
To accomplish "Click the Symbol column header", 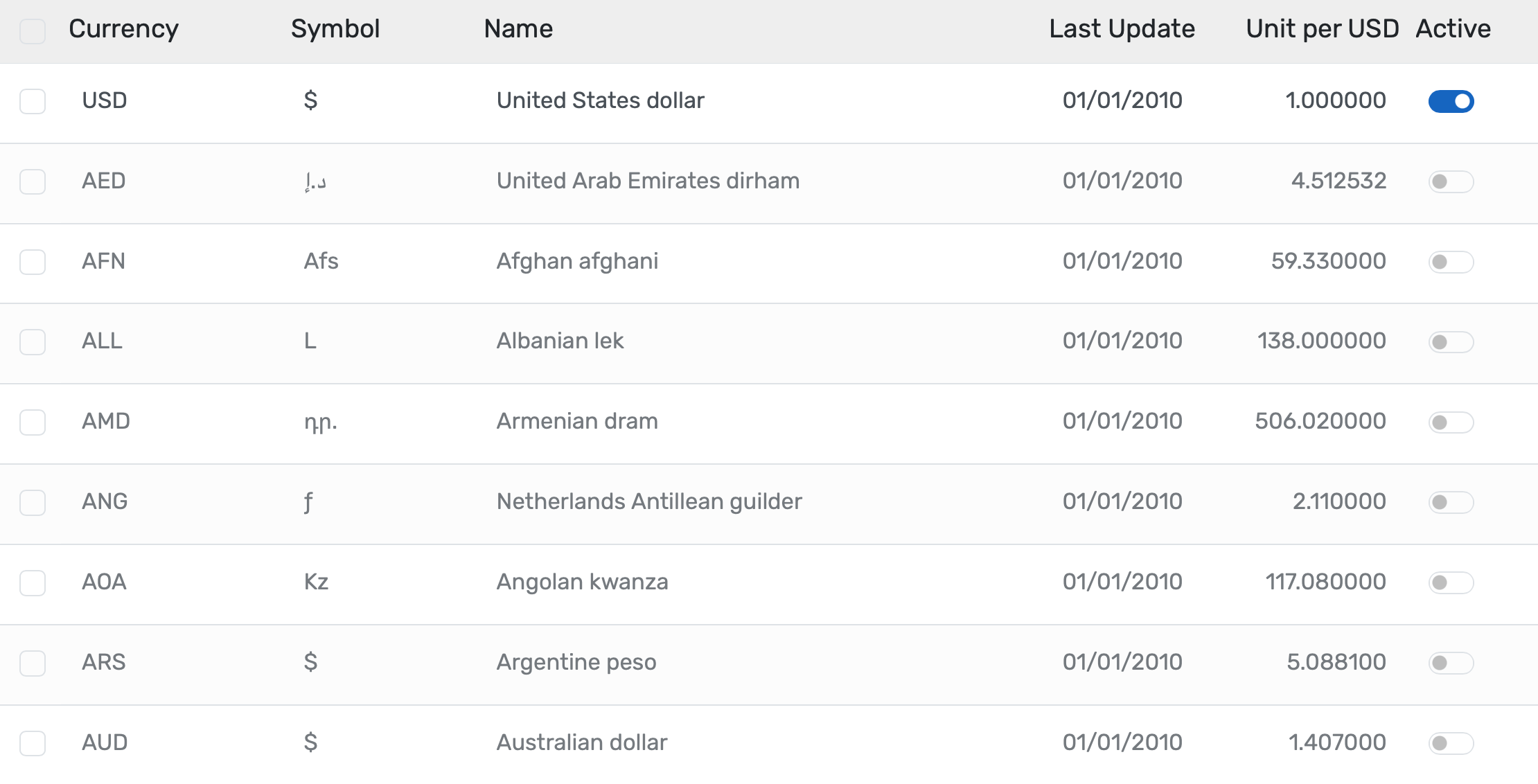I will [335, 29].
